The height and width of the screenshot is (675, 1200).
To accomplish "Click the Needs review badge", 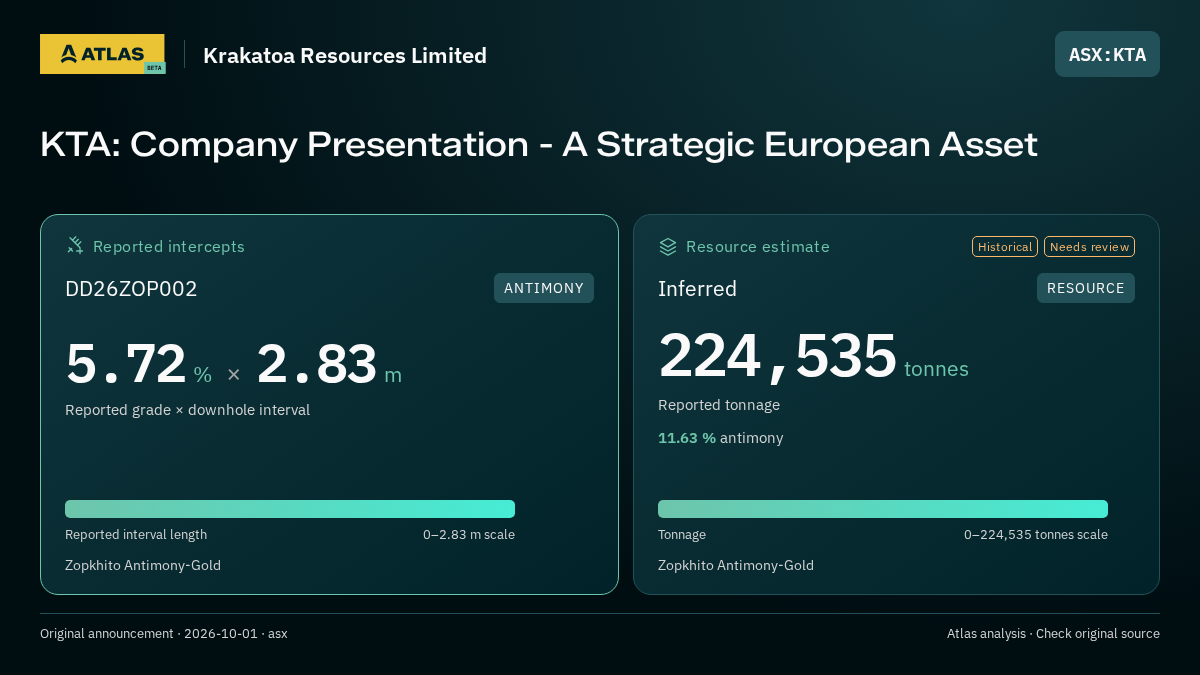I will pyautogui.click(x=1089, y=246).
